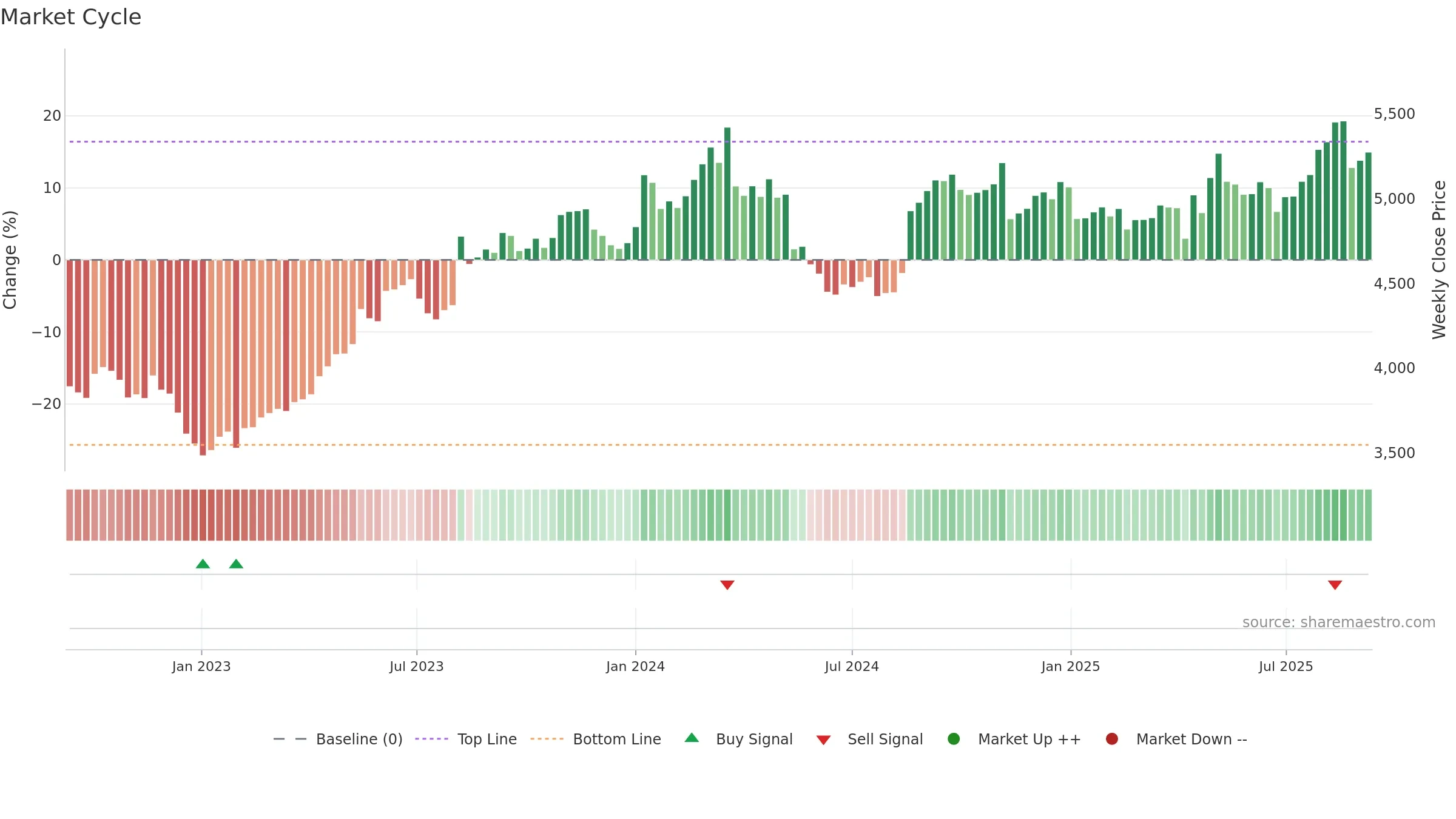1456x819 pixels.
Task: Click the gray dashed Baseline legend sample
Action: [x=290, y=739]
